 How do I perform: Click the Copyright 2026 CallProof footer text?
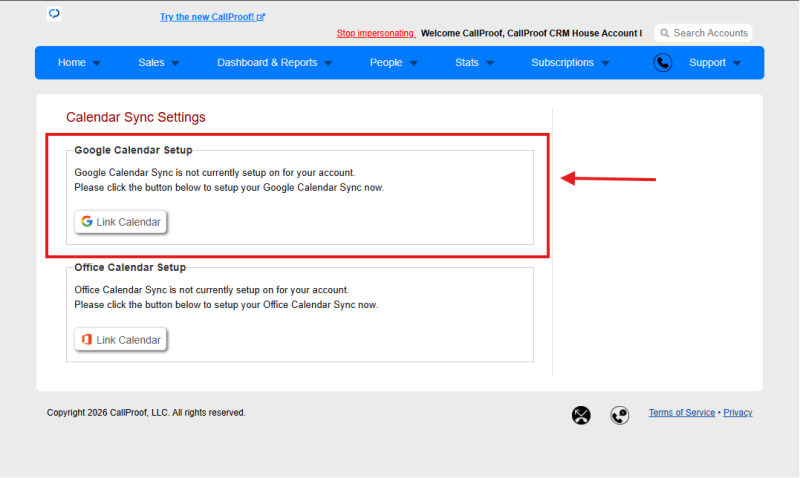point(146,412)
